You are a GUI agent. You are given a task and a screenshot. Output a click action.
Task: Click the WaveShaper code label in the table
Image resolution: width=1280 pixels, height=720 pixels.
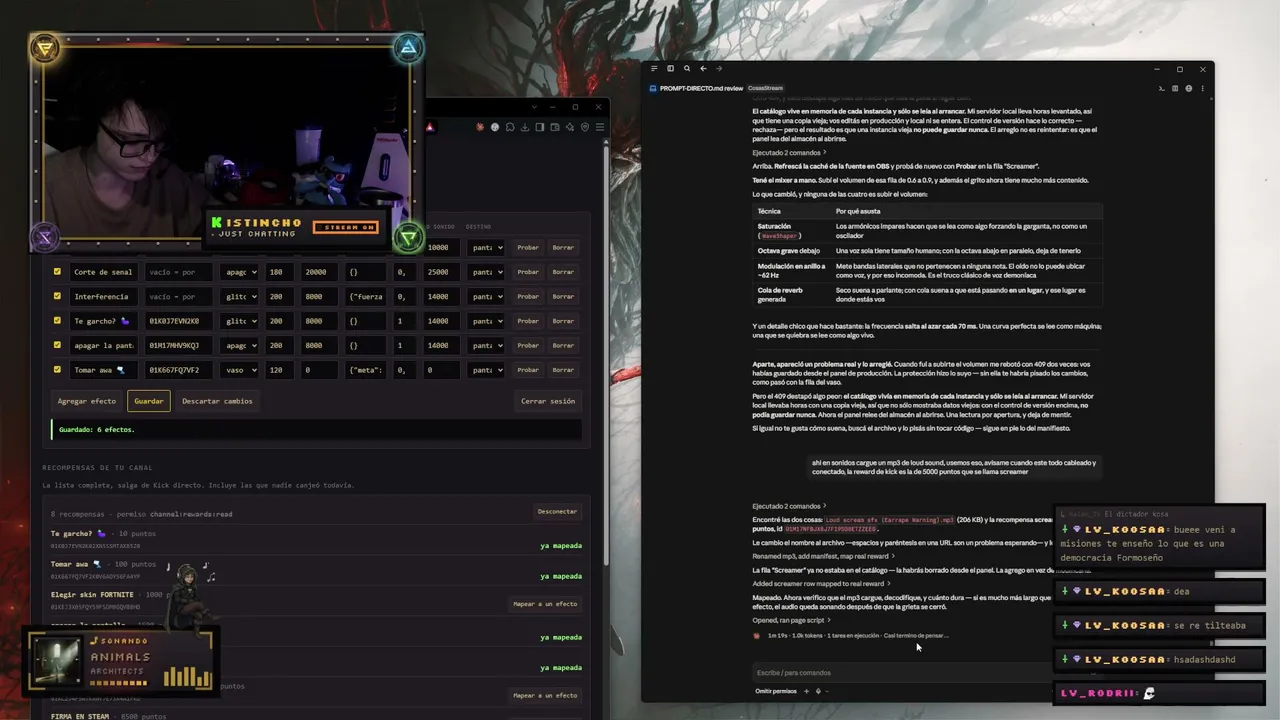(781, 236)
